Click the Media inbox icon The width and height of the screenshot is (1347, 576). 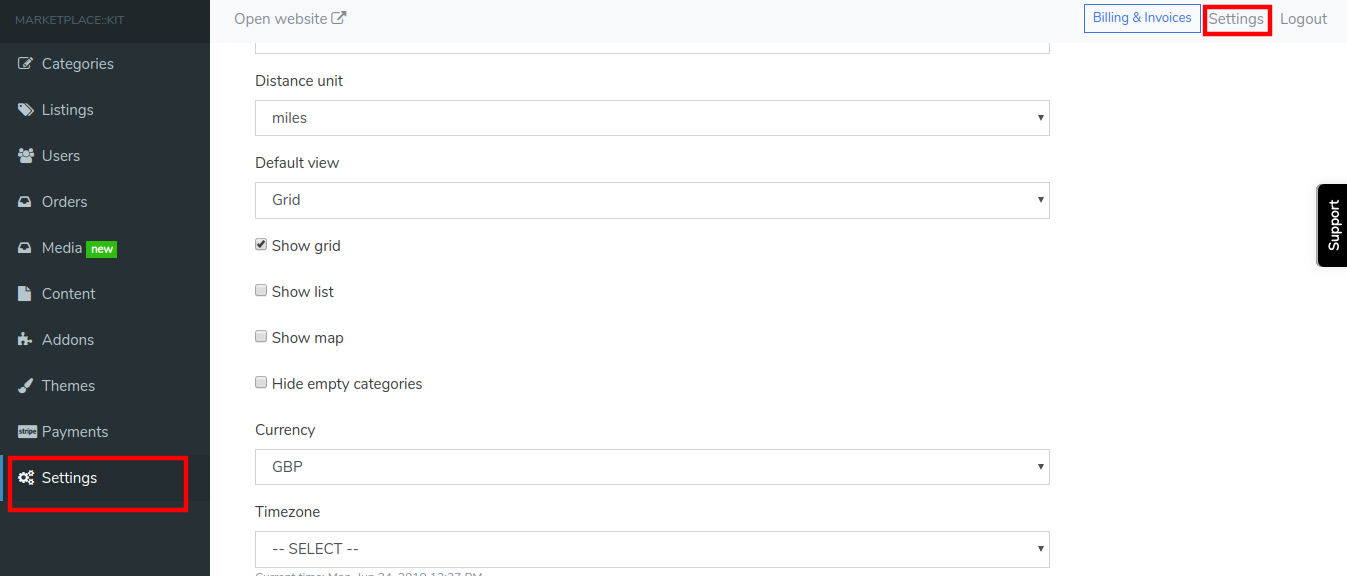[26, 248]
